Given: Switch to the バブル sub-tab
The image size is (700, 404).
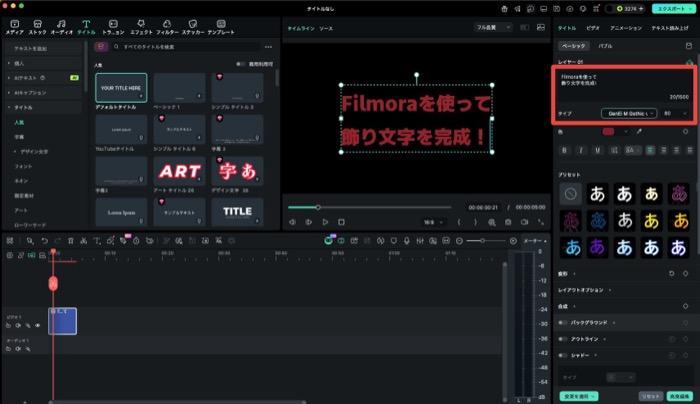Looking at the screenshot, I should [x=605, y=46].
